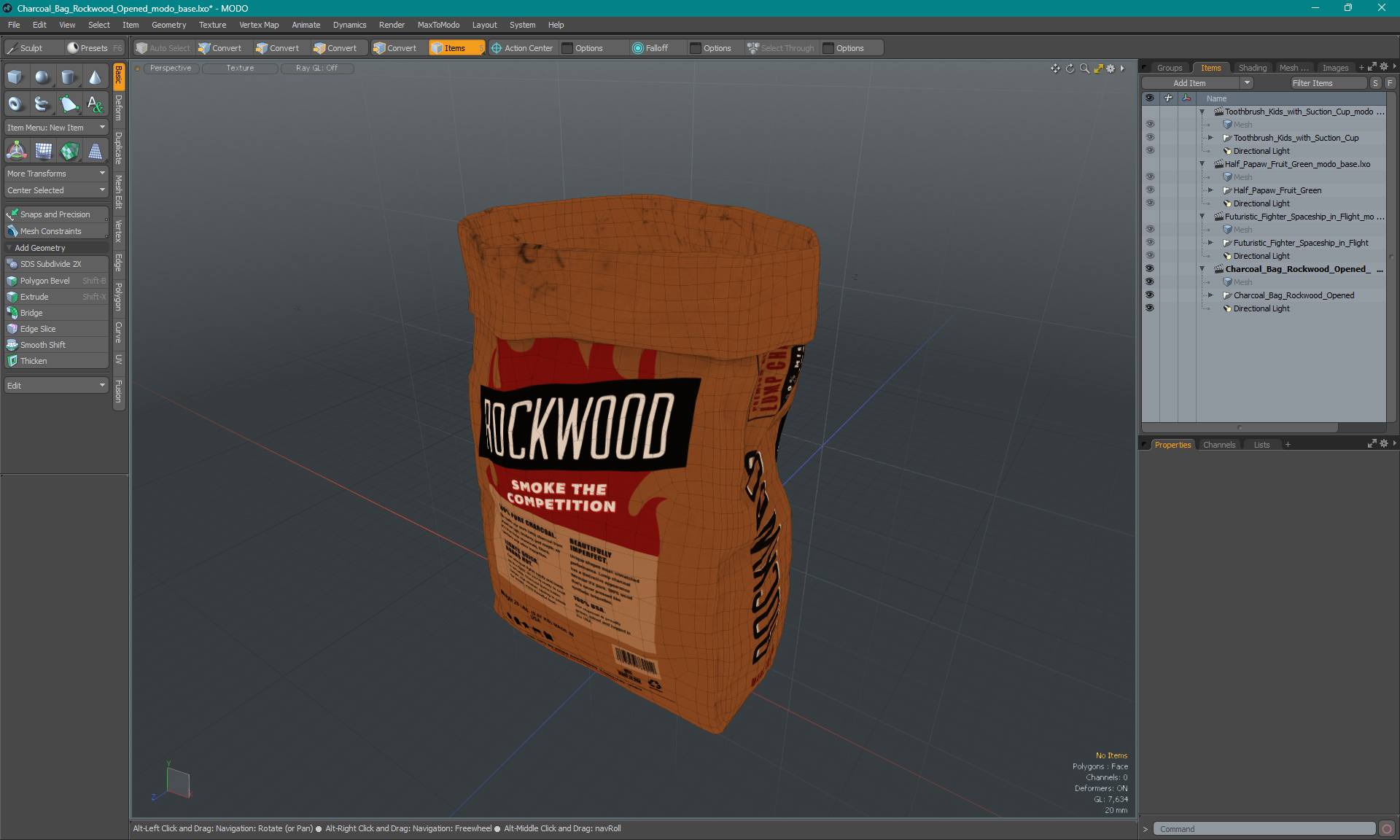Click the green faceted mesh item icon
Screen dimensions: 1400x840
(69, 151)
